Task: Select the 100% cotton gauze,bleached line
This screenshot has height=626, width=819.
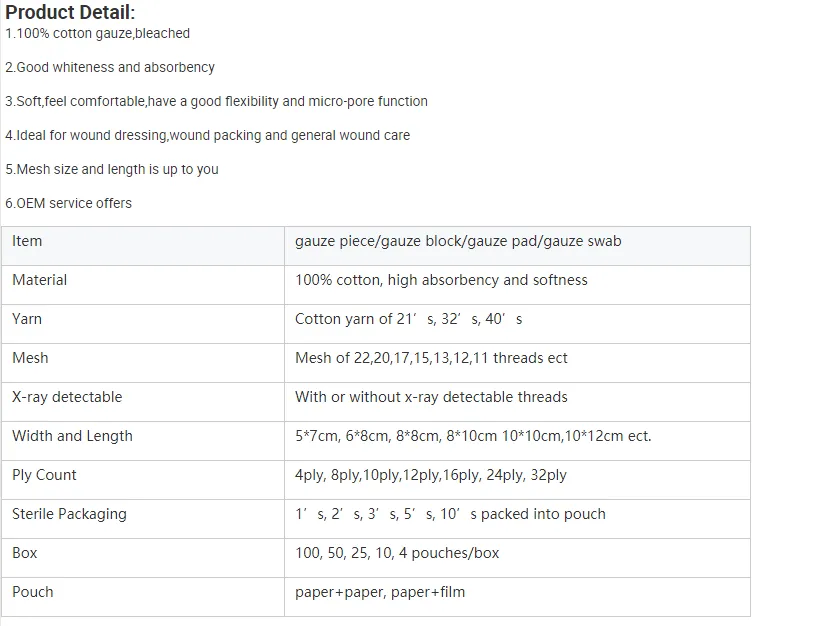Action: [98, 33]
